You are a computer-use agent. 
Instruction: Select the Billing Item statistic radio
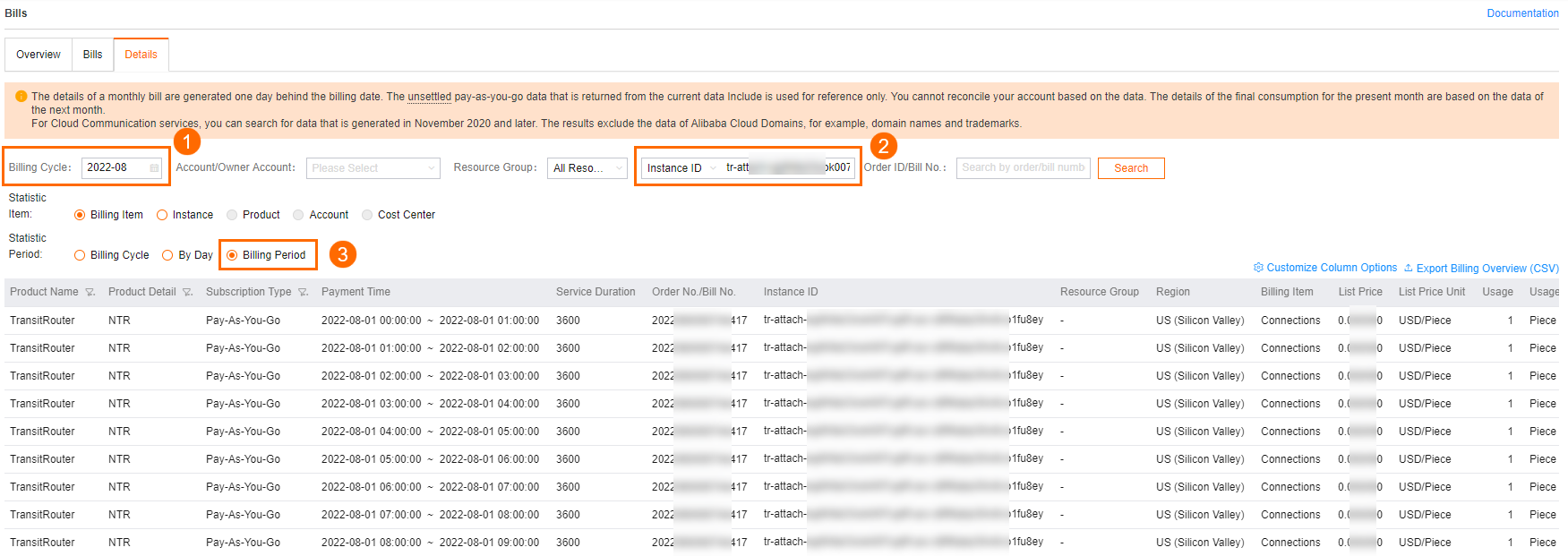click(80, 215)
